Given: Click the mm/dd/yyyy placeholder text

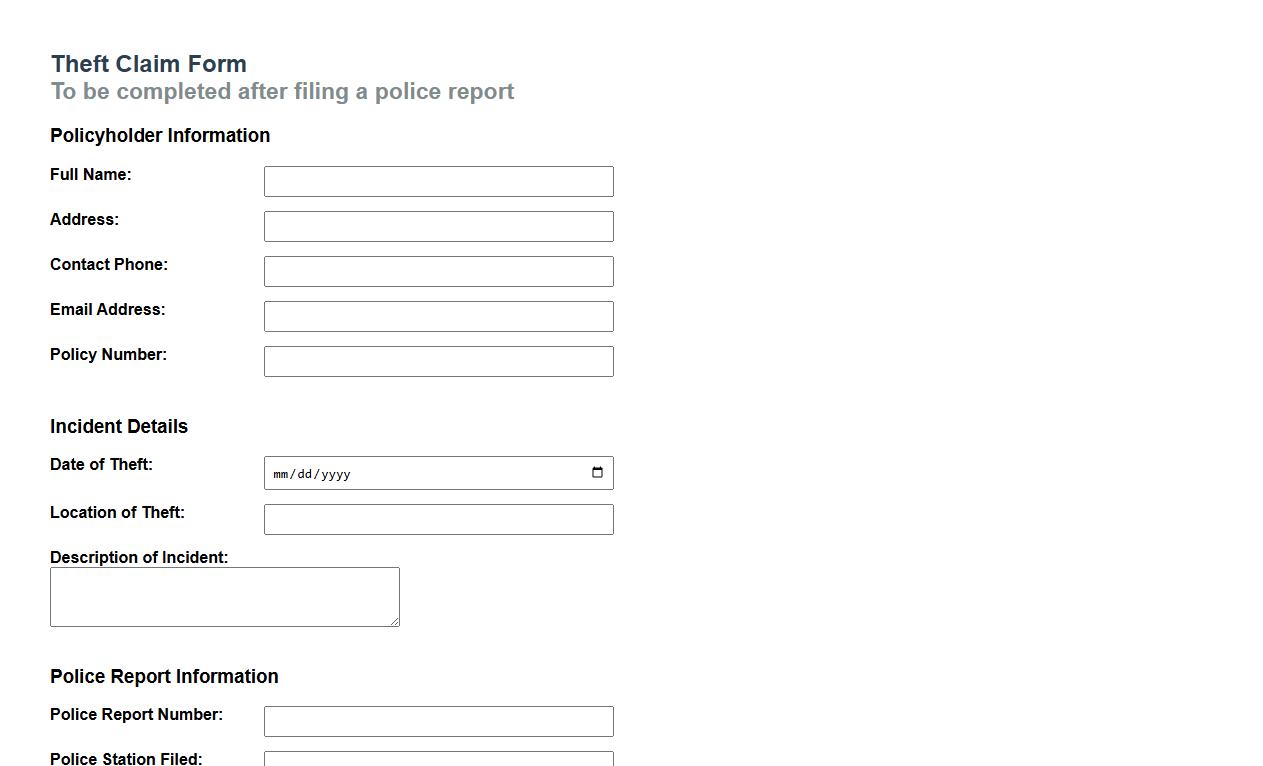Looking at the screenshot, I should point(312,474).
